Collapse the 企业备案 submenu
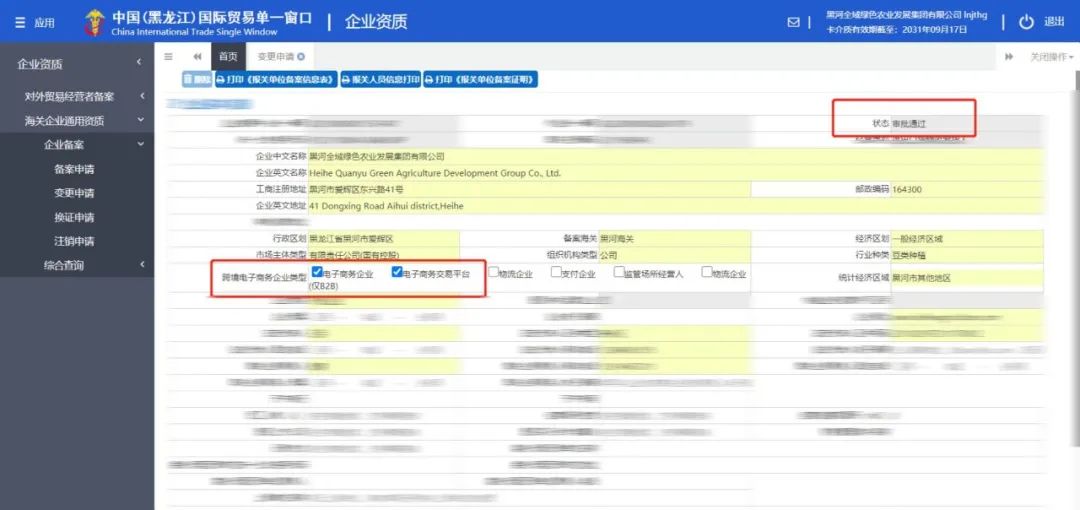The height and width of the screenshot is (510, 1080). pos(77,145)
